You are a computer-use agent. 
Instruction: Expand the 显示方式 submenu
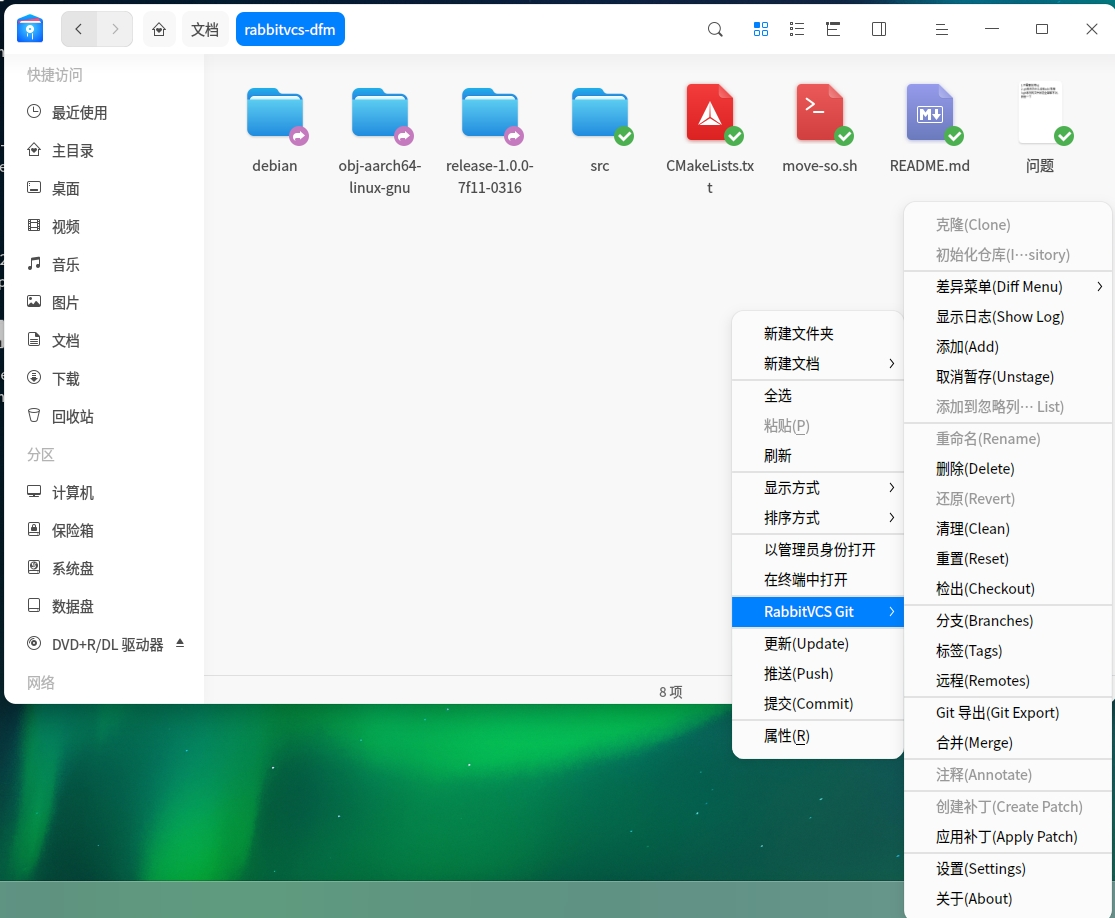818,488
